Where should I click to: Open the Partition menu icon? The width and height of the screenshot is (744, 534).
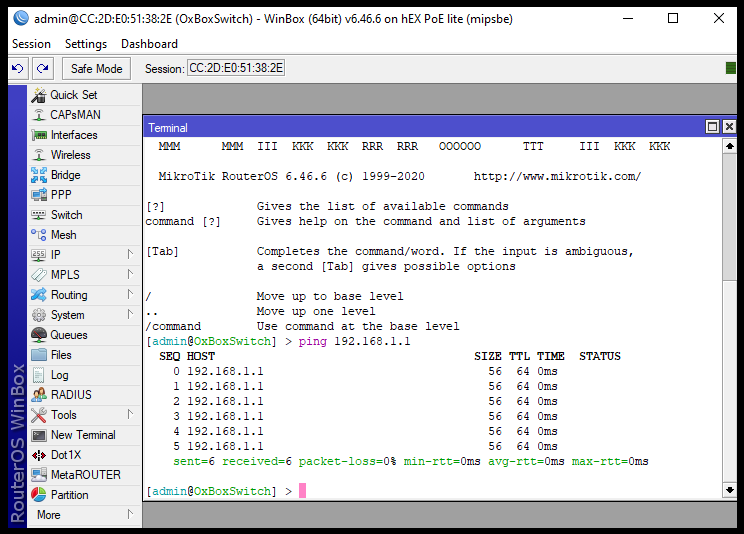click(x=38, y=495)
